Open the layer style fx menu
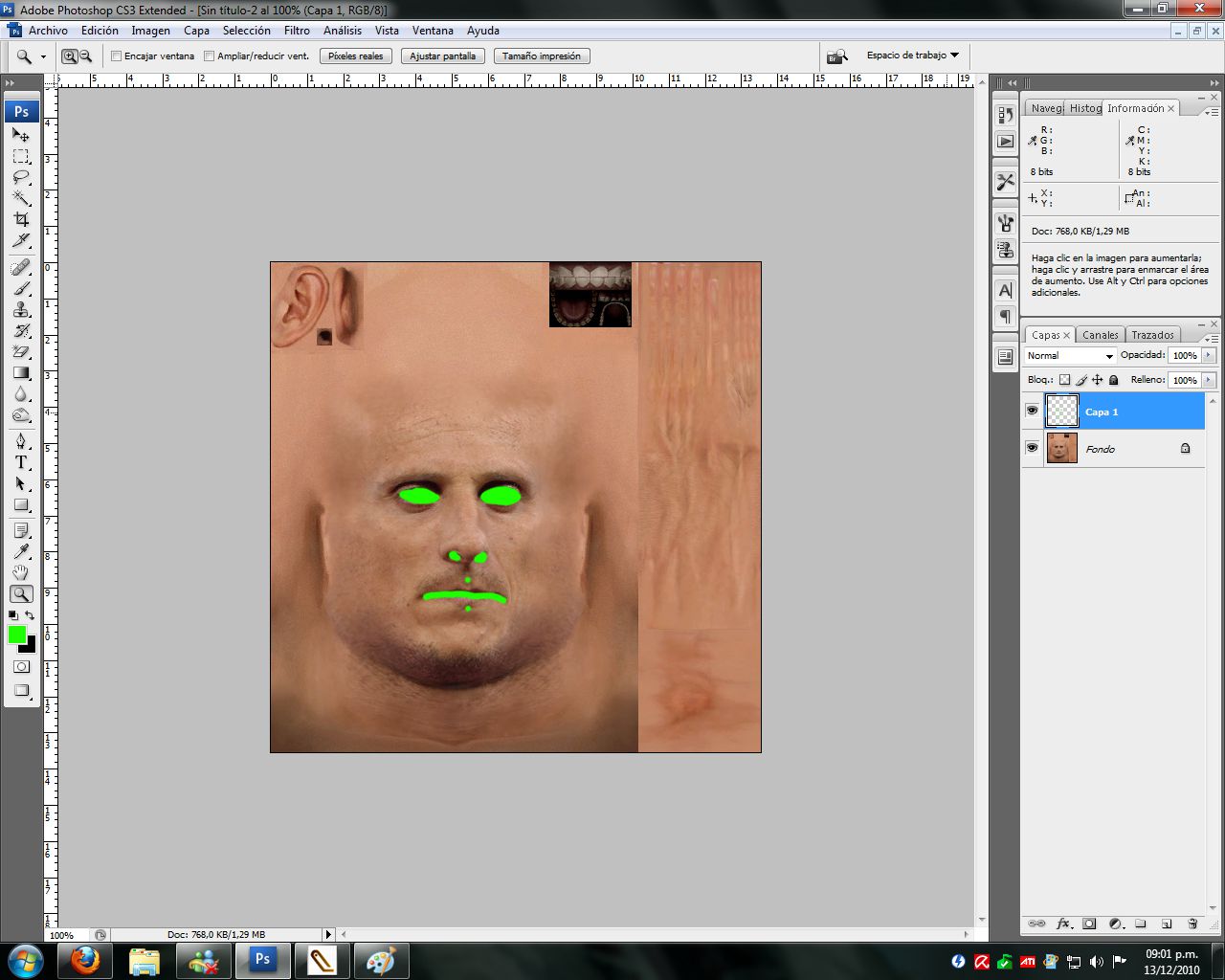Image resolution: width=1225 pixels, height=980 pixels. 1063,924
